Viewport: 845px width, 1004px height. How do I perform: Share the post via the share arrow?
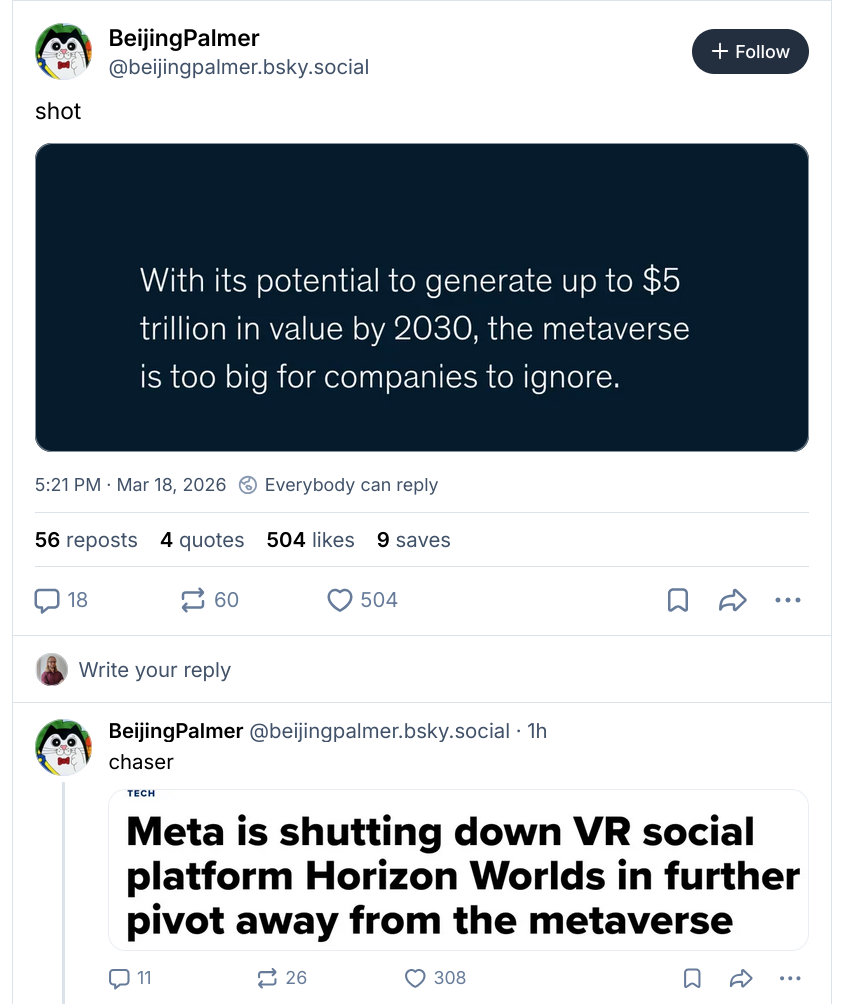coord(733,600)
